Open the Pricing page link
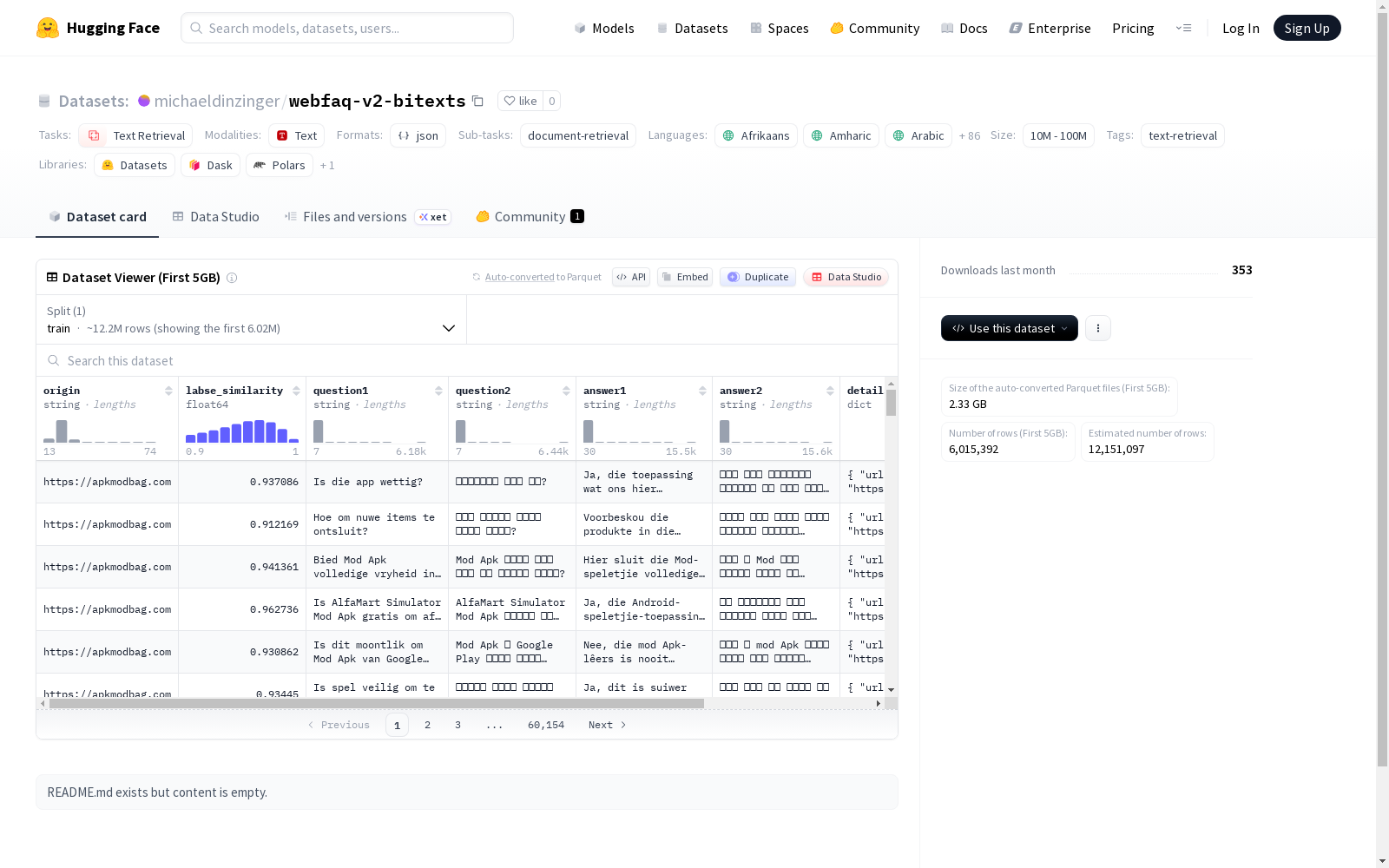Image resolution: width=1389 pixels, height=868 pixels. pos(1133,28)
